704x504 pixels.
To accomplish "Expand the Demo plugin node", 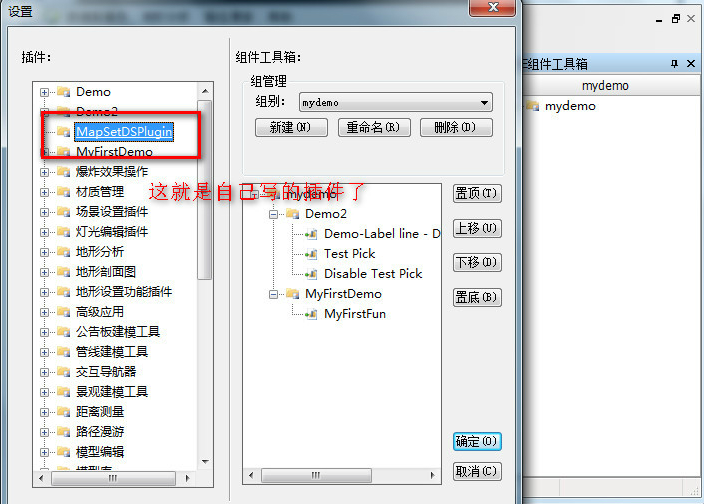I will click(x=44, y=92).
